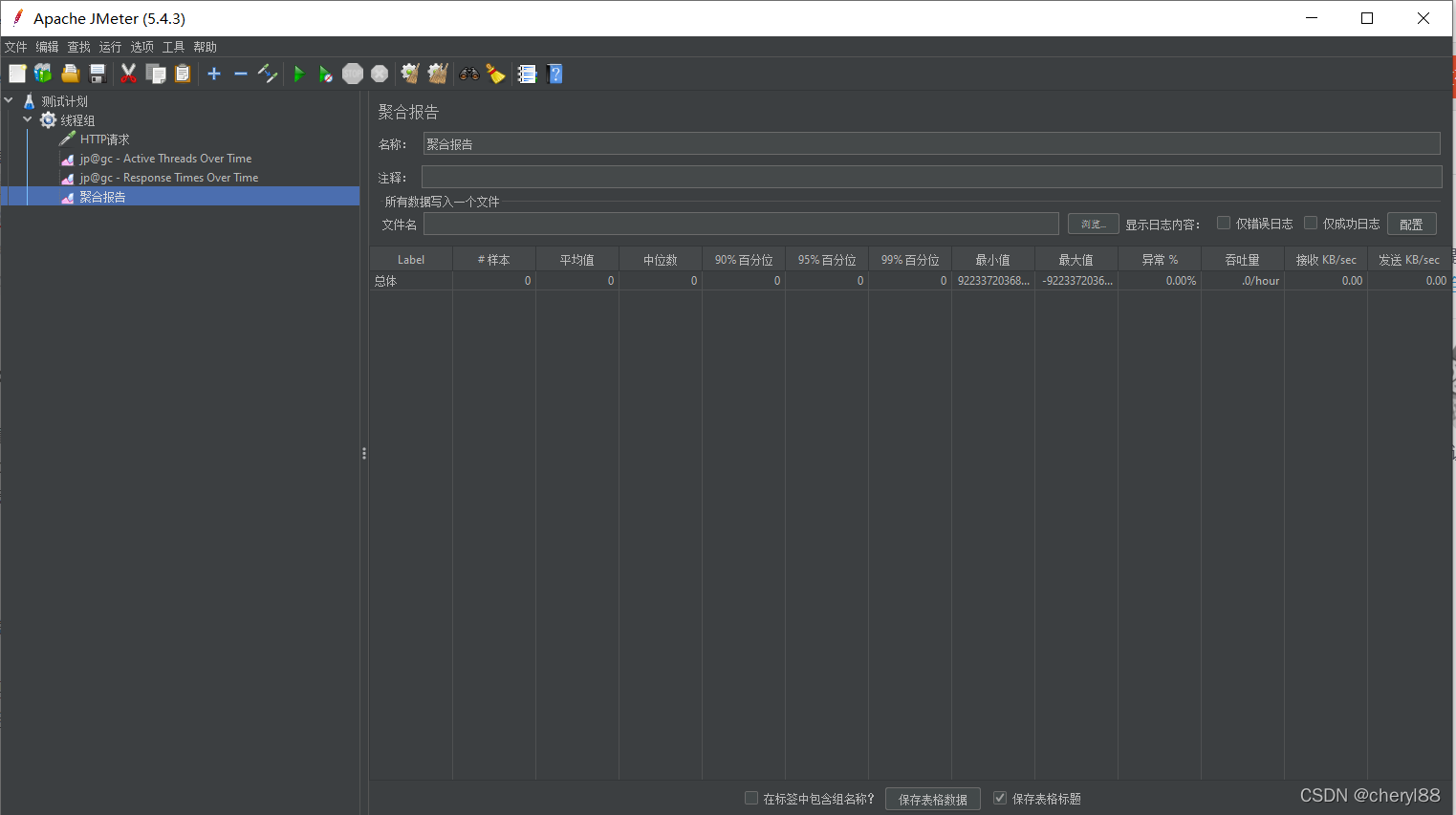This screenshot has height=815, width=1456.
Task: Click the 吞吐量 column header
Action: tap(1243, 260)
